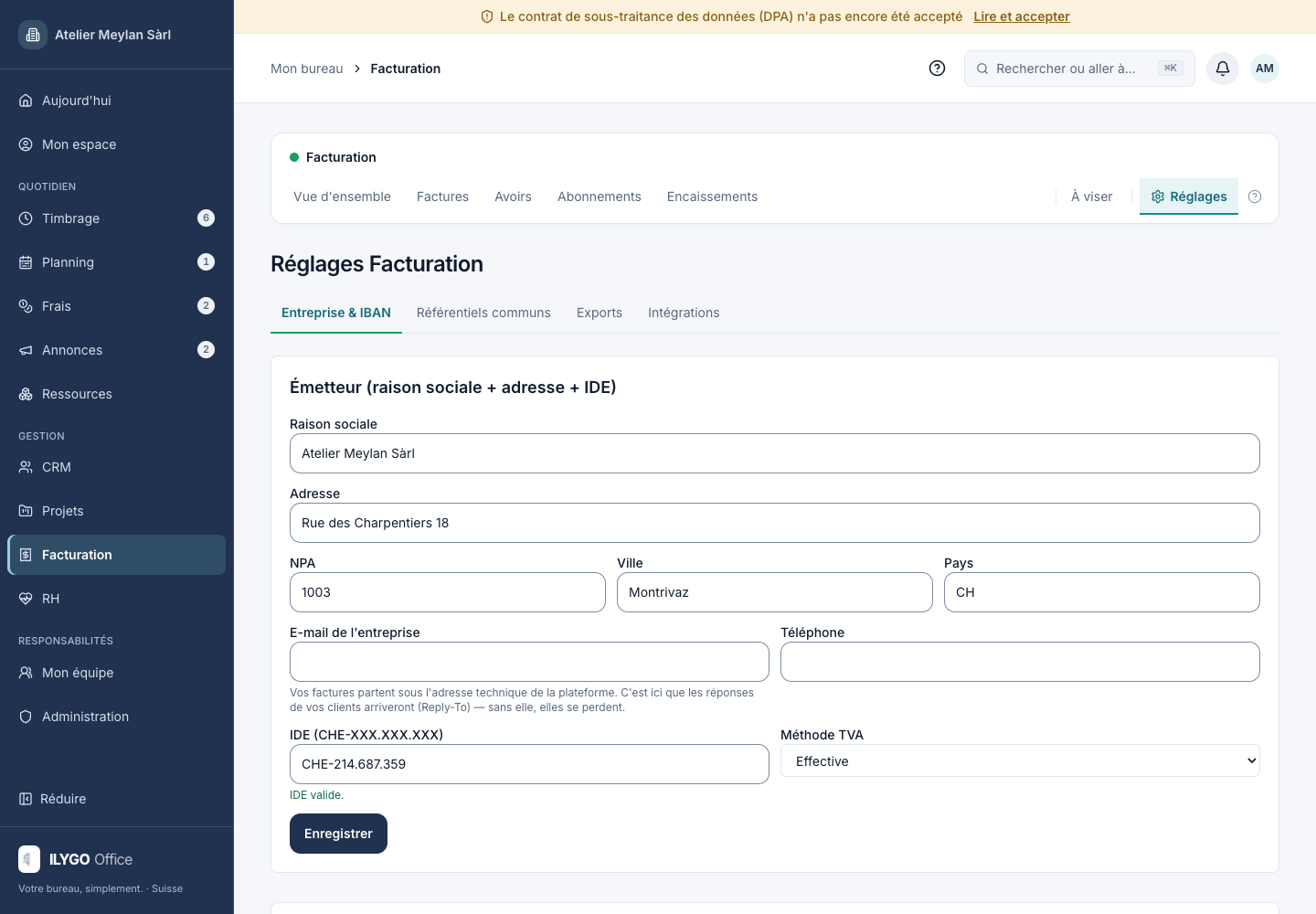The height and width of the screenshot is (914, 1316).
Task: Click the E-mail de l'entreprise field
Action: (529, 662)
